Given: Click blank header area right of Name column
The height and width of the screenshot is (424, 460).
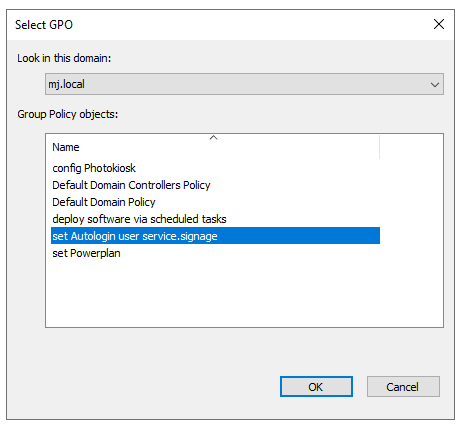Looking at the screenshot, I should [x=412, y=147].
